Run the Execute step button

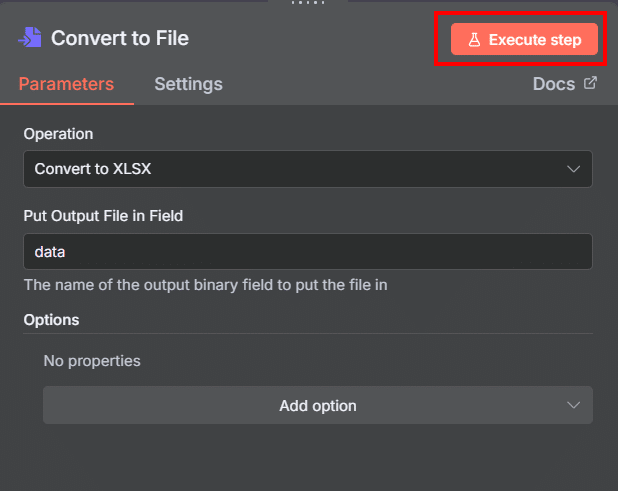click(x=524, y=39)
